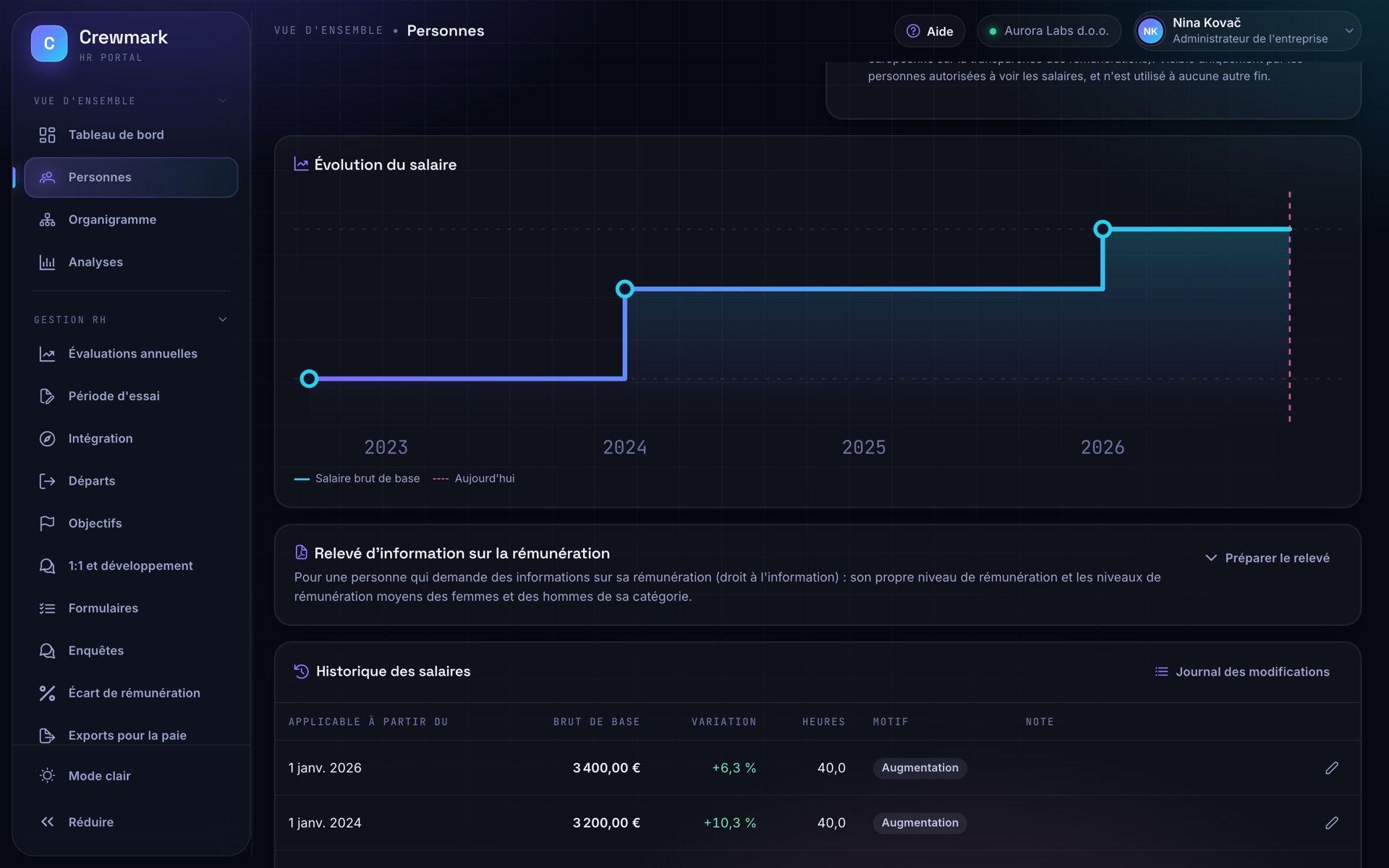Viewport: 1389px width, 868px height.
Task: Collapse the Gestion RH section chevron
Action: click(x=223, y=319)
